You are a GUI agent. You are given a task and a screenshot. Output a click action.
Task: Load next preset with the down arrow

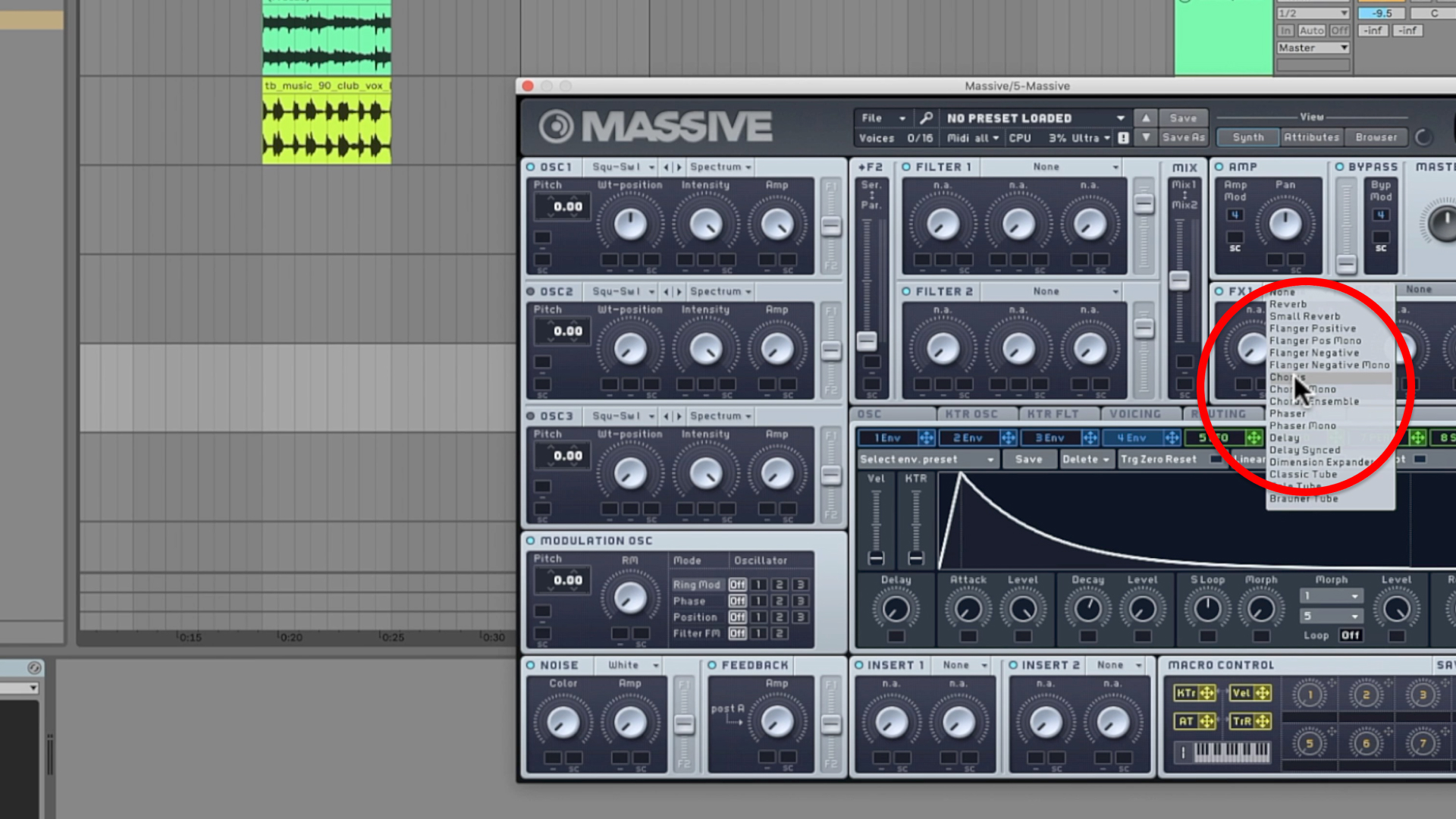[1146, 138]
